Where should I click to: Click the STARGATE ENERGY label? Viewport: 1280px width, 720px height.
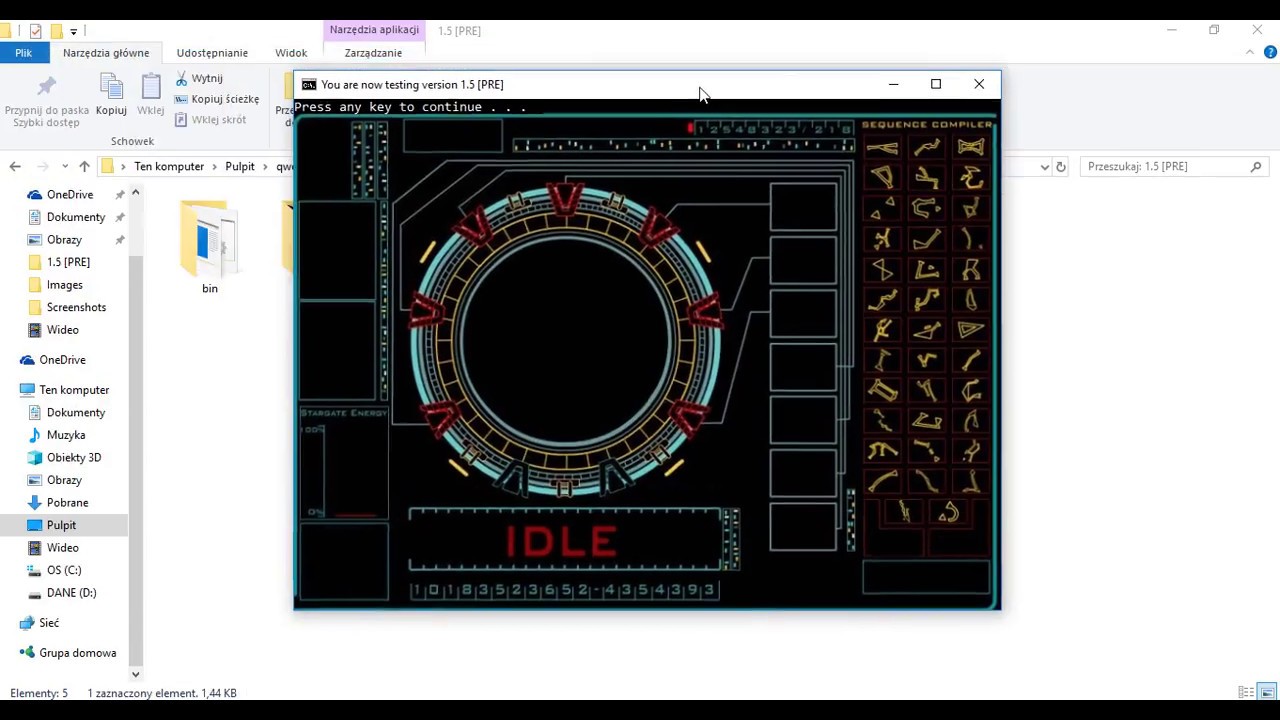[343, 413]
